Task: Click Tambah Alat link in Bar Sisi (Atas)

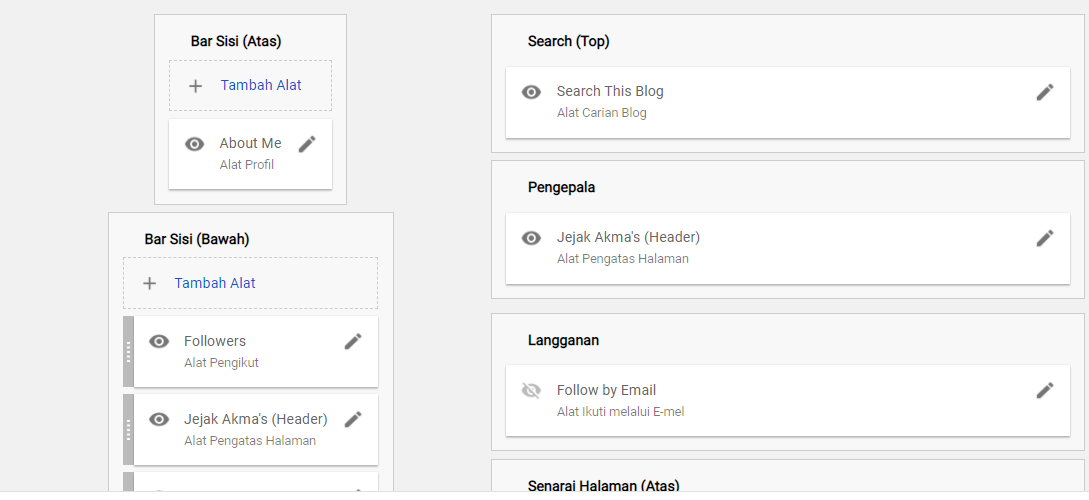Action: tap(261, 85)
